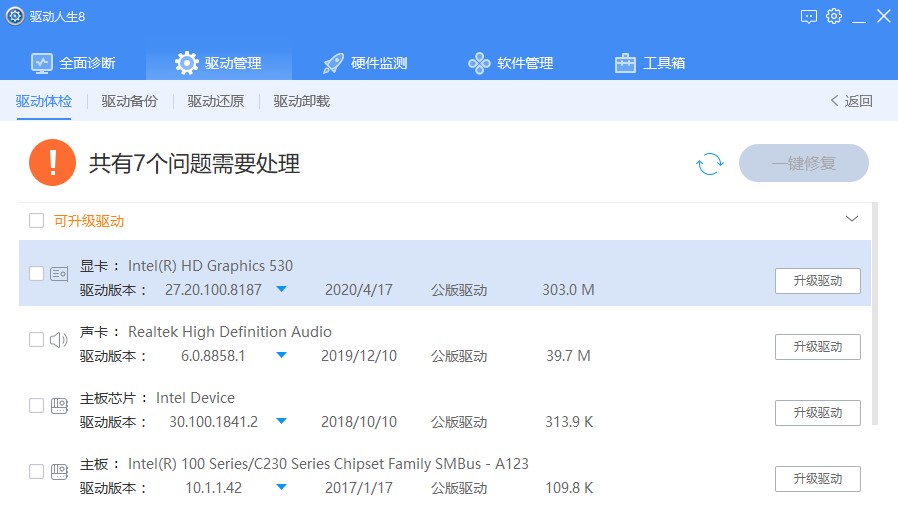Screen dimensions: 898x519
Task: Open the settings gear icon
Action: (834, 16)
